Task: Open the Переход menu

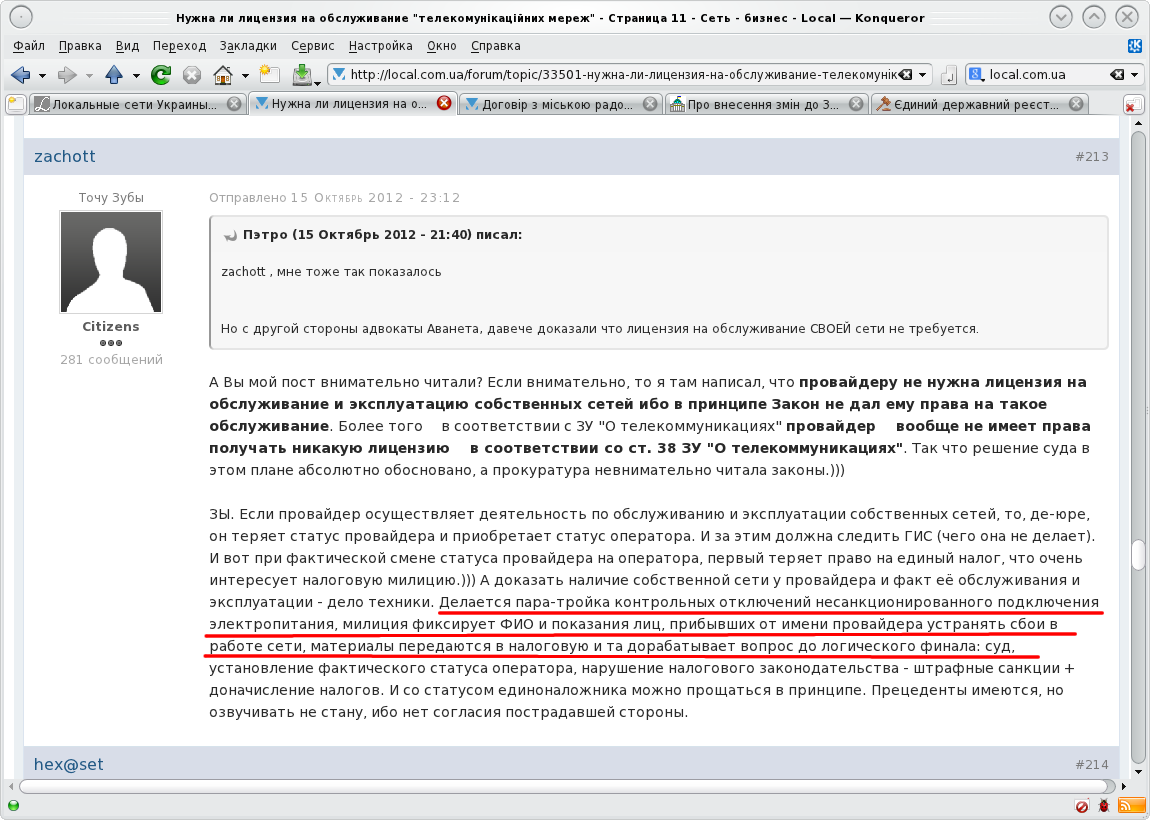Action: click(x=179, y=45)
